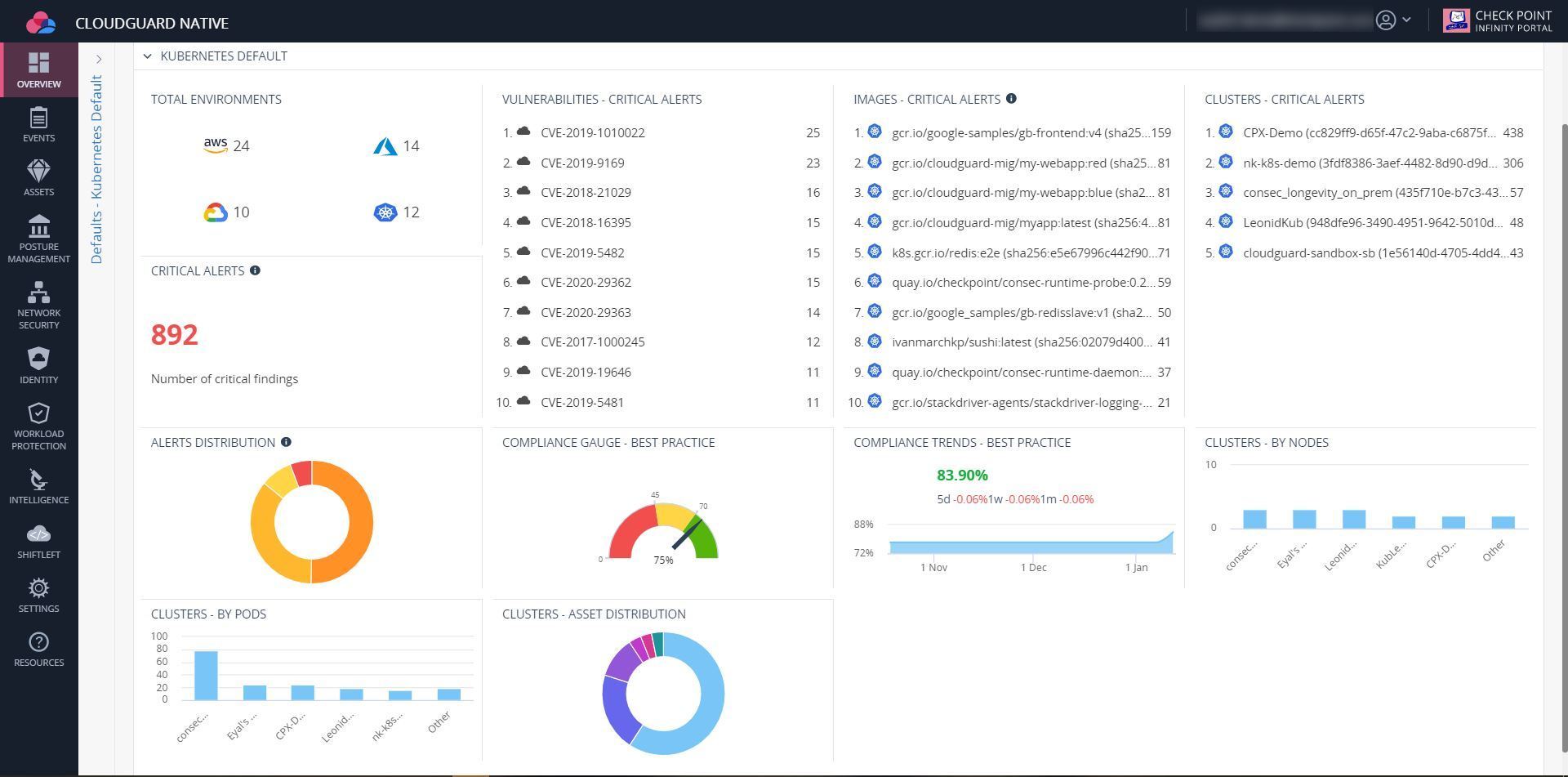
Task: Click compliance trends area chart
Action: 1031,543
